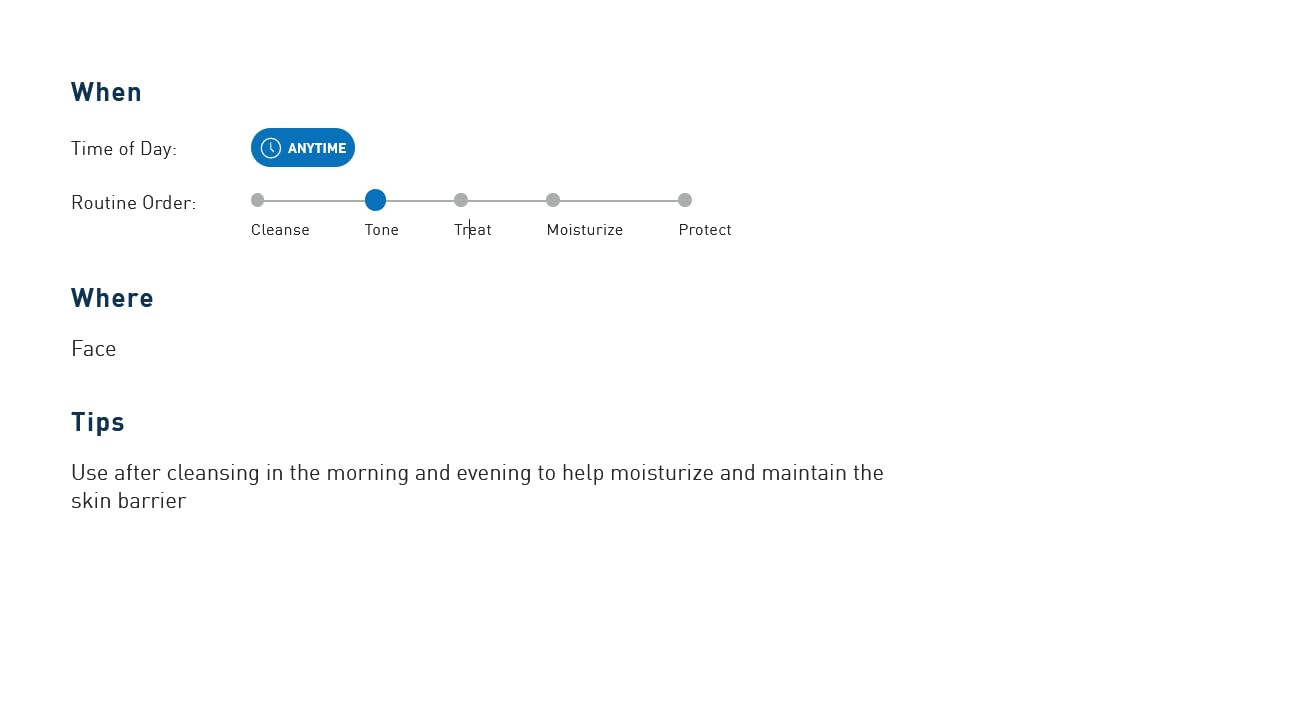This screenshot has height=713, width=1310.
Task: Click the Routine Order label
Action: [x=134, y=203]
